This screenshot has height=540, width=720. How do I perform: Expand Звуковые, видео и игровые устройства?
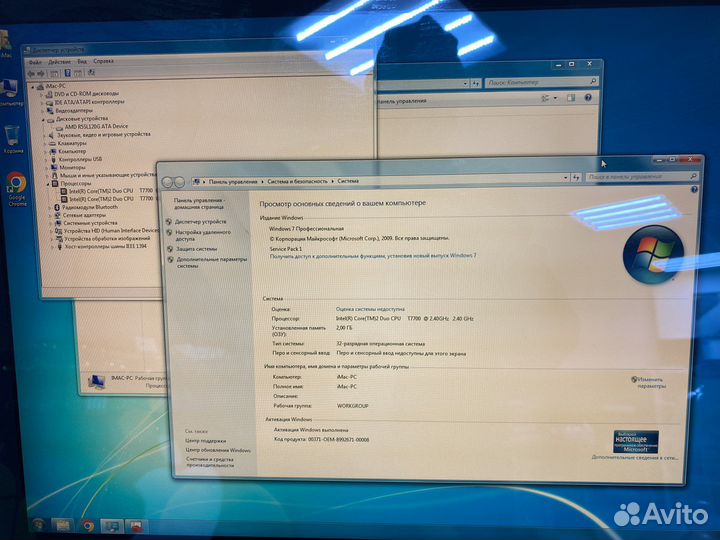point(45,136)
